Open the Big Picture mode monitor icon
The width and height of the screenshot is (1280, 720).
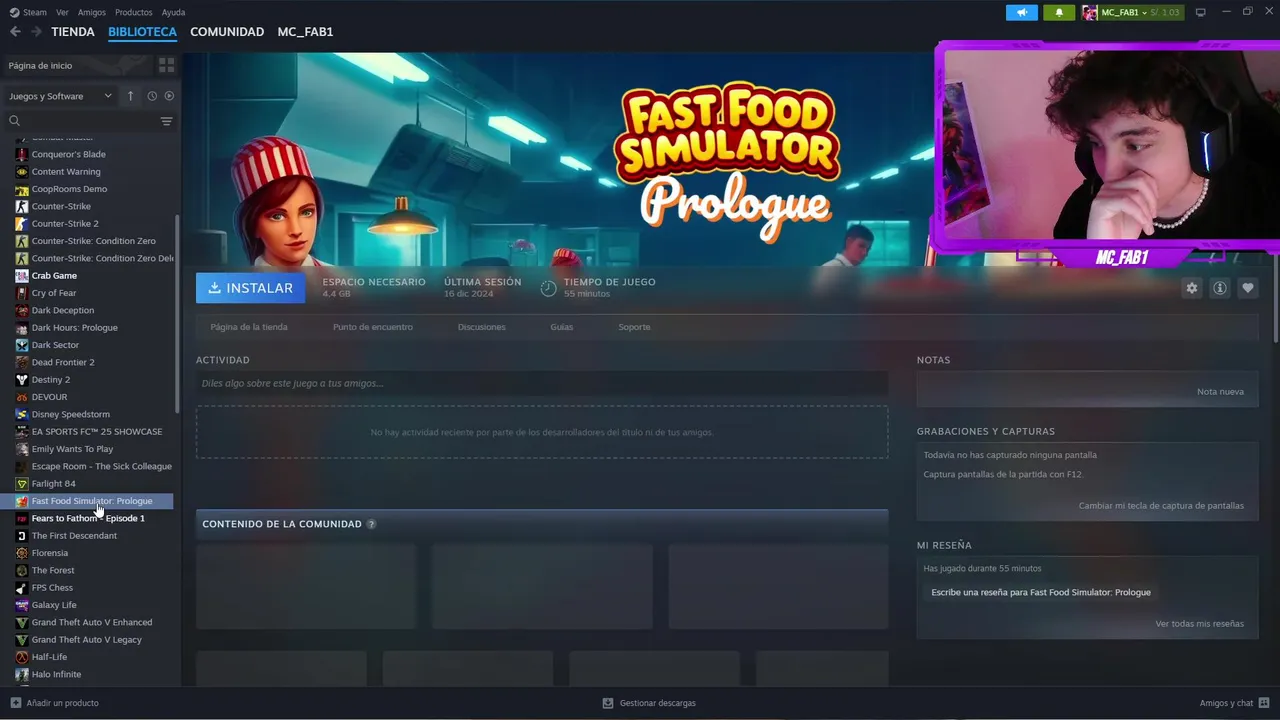[1201, 12]
